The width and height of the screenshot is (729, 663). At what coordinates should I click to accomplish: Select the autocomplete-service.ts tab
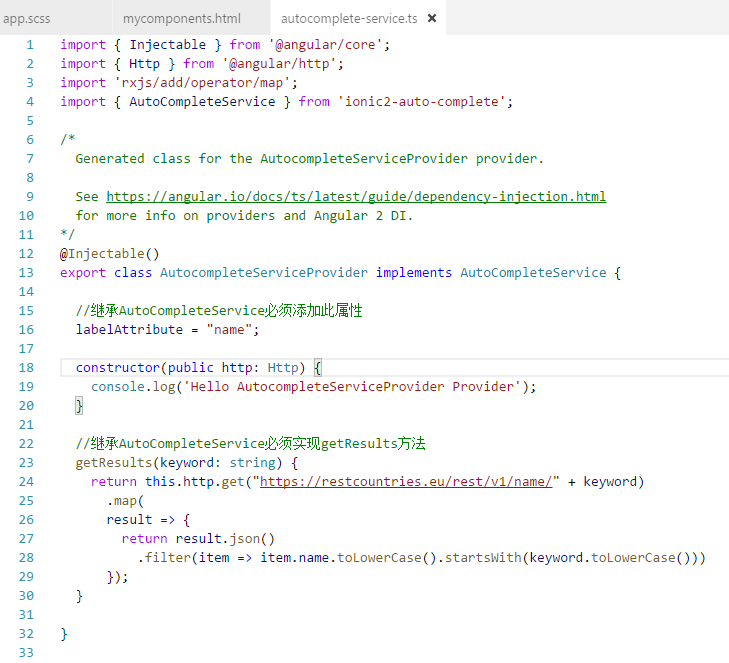[349, 19]
